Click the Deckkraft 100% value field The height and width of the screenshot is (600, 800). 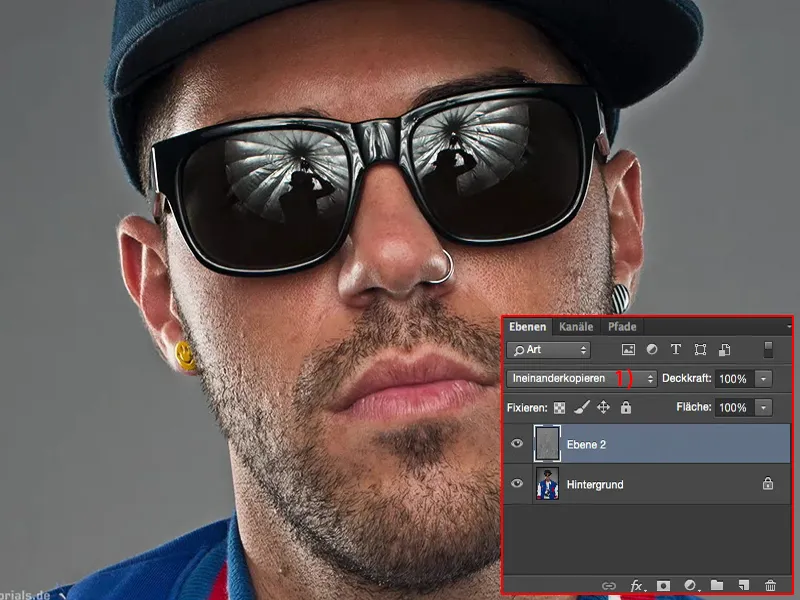coord(735,379)
